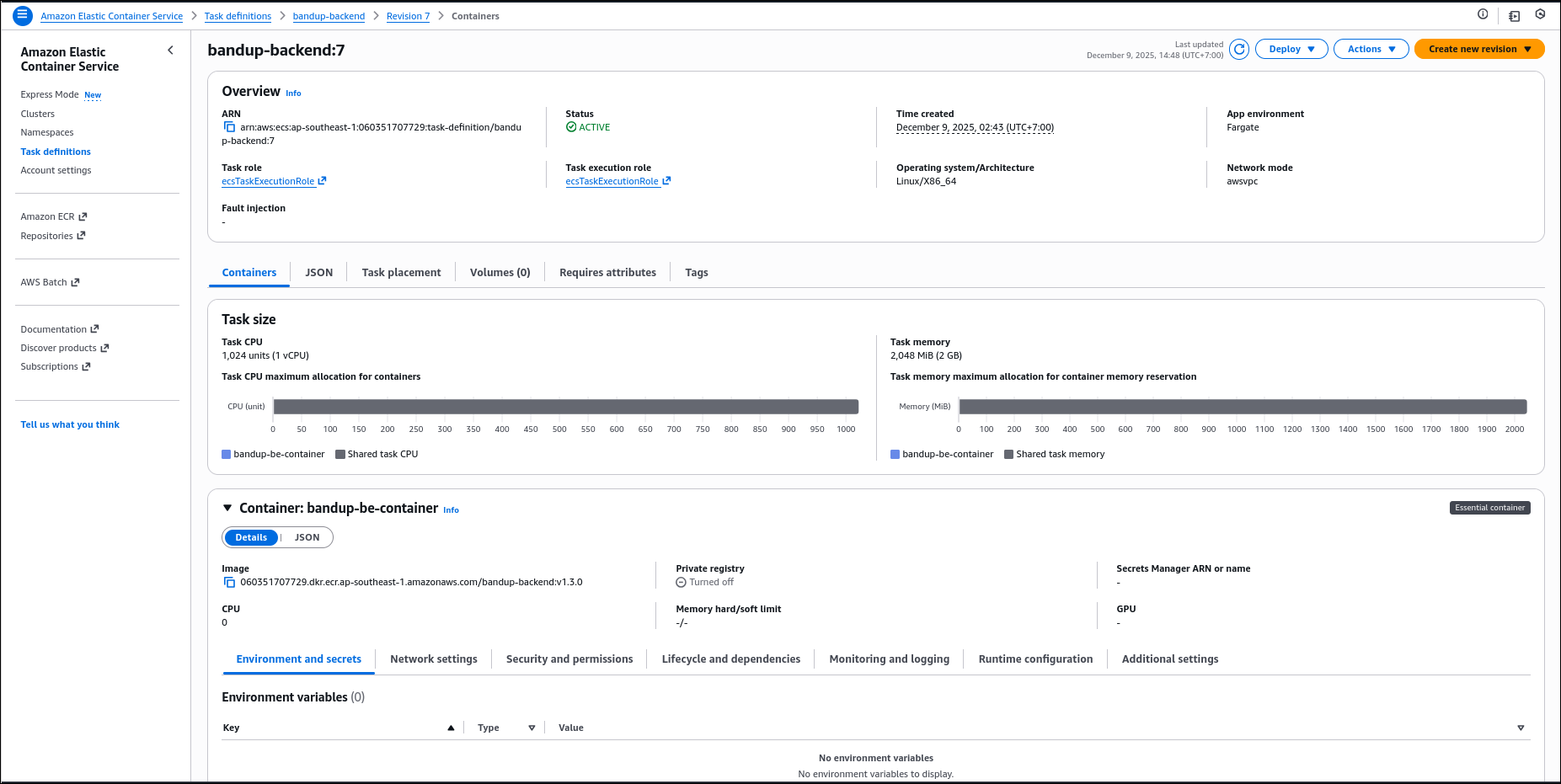
Task: Select the Network settings tab
Action: 433,659
